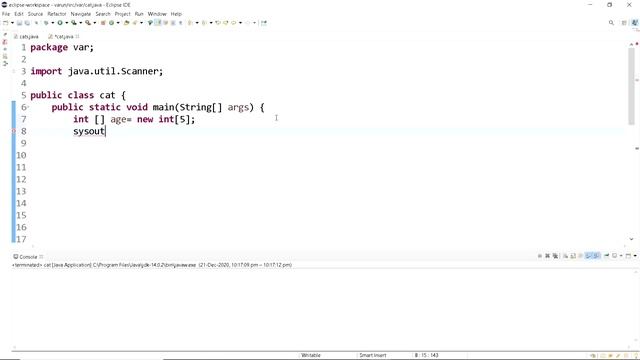Click the editor scrollbar down arrow
Image resolution: width=640 pixels, height=360 pixels.
click(x=631, y=239)
